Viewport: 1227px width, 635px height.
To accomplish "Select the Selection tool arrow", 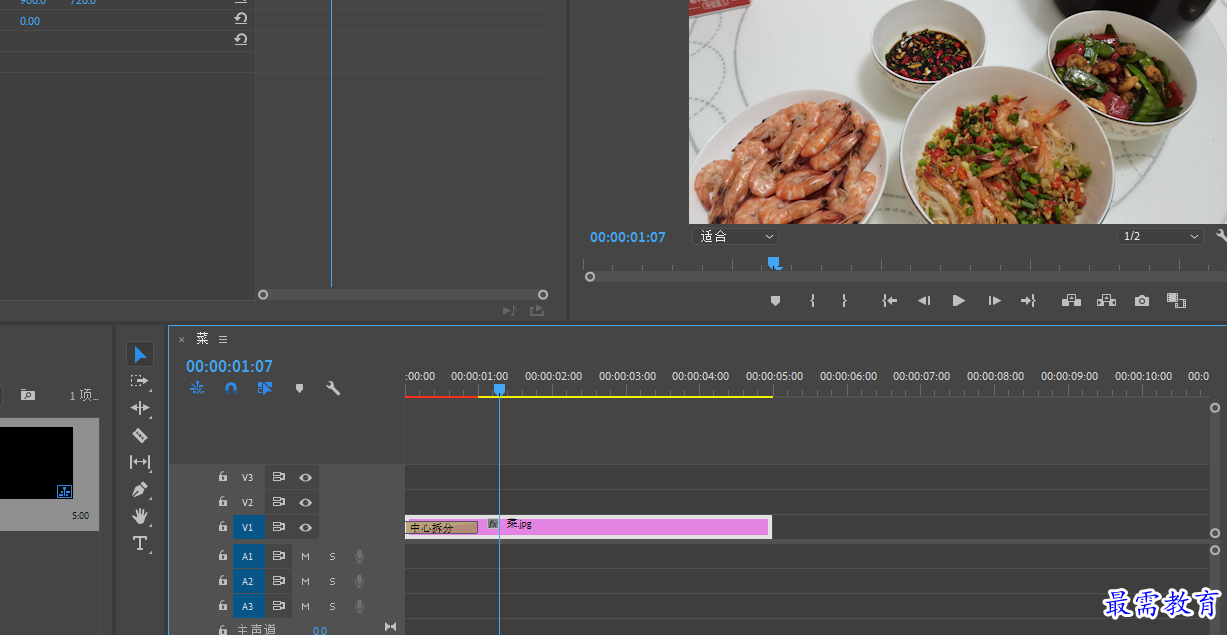I will pos(140,354).
